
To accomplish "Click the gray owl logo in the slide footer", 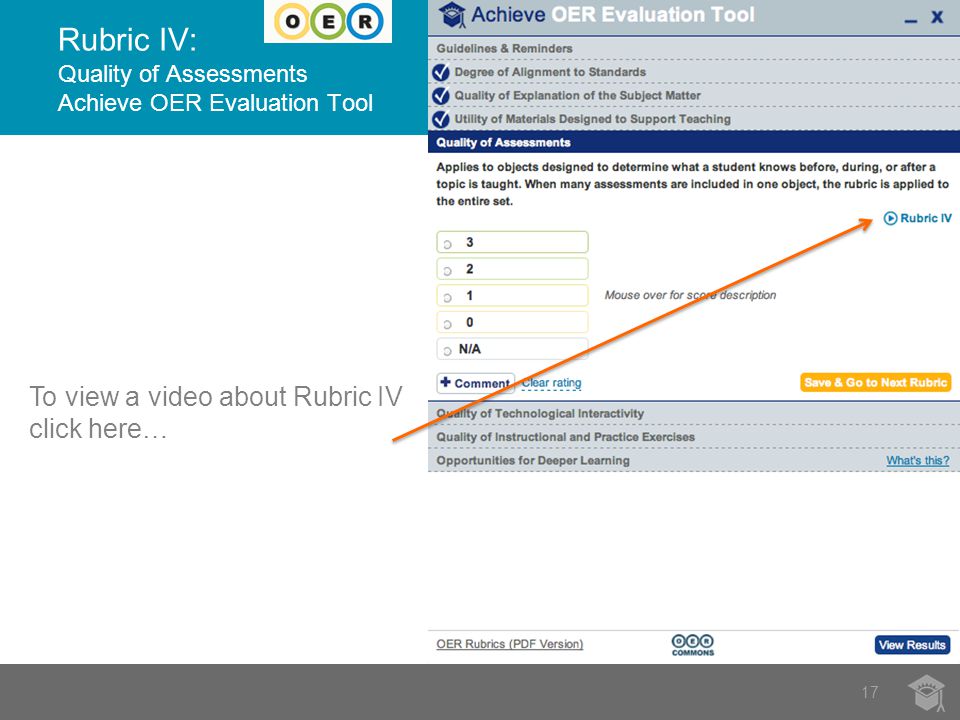I will 927,692.
